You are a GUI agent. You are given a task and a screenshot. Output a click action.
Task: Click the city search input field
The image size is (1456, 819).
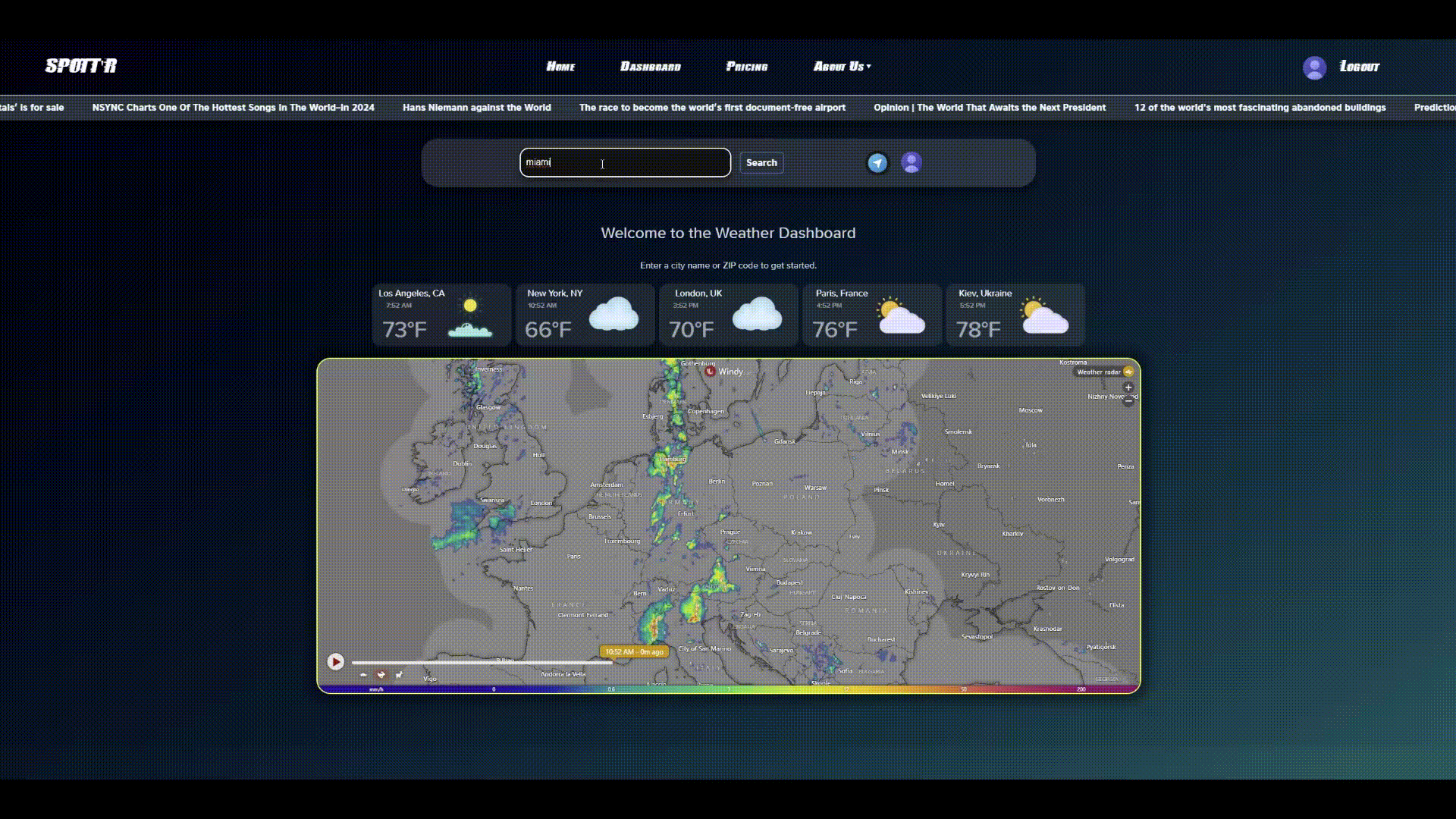pos(625,162)
